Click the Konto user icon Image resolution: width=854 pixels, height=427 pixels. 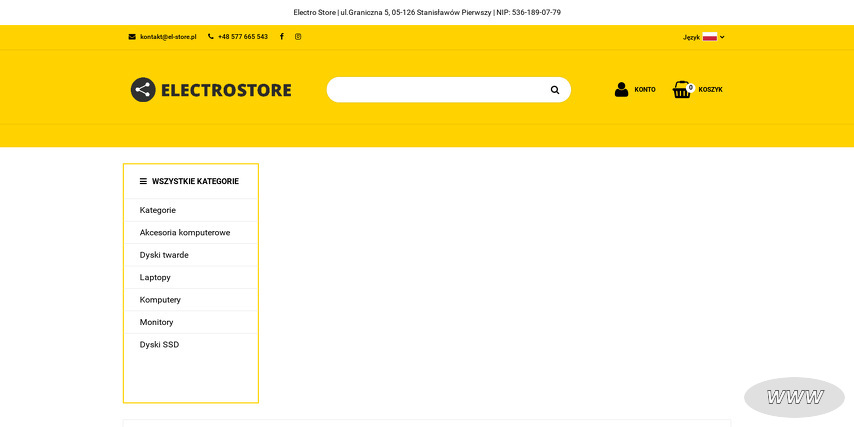[622, 89]
